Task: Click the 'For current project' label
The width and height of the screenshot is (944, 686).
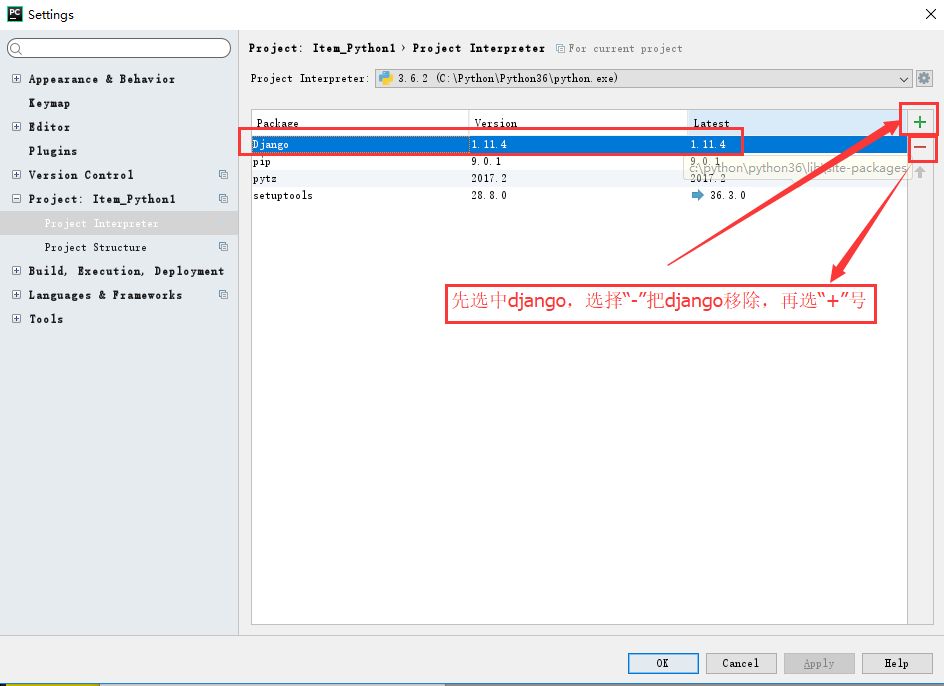Action: coord(626,49)
